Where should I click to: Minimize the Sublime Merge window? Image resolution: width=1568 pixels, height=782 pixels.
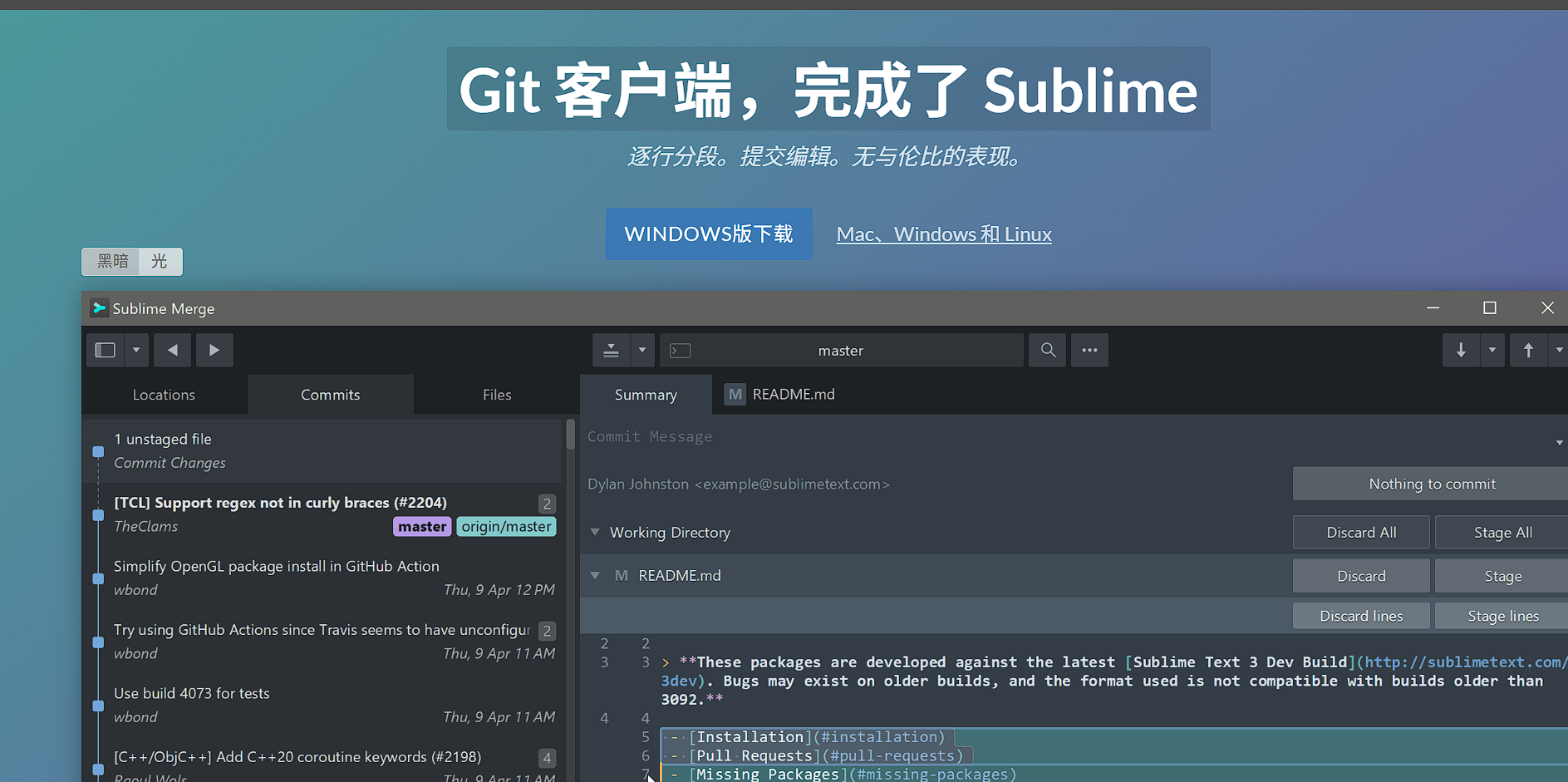pyautogui.click(x=1433, y=307)
